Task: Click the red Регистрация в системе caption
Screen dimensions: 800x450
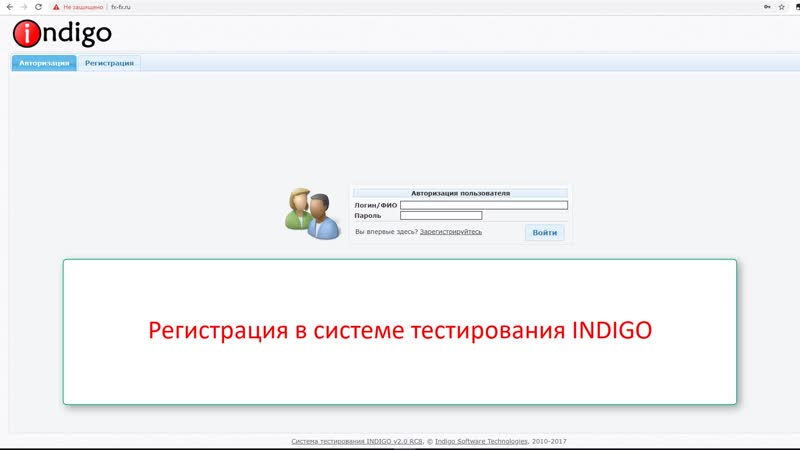Action: click(400, 330)
